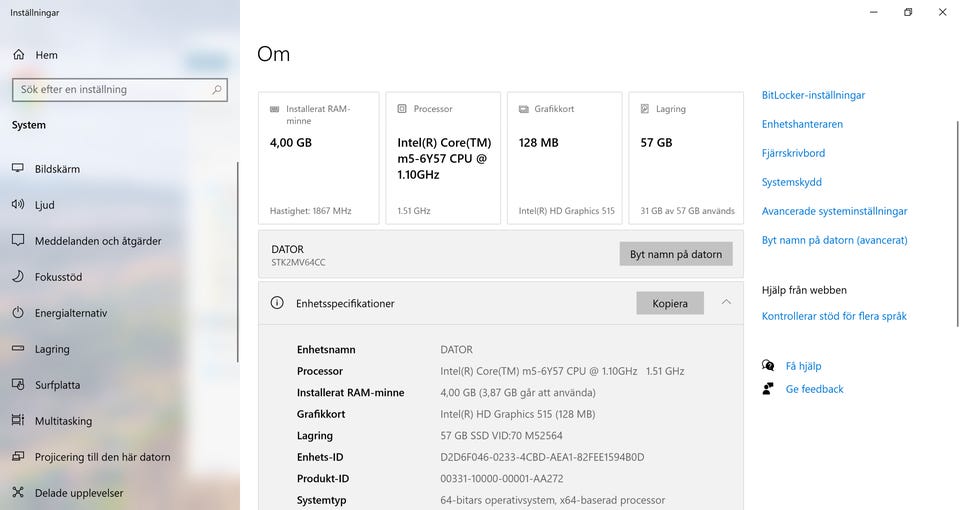Copy device specifications with Kopiera
The image size is (960, 510).
(669, 303)
